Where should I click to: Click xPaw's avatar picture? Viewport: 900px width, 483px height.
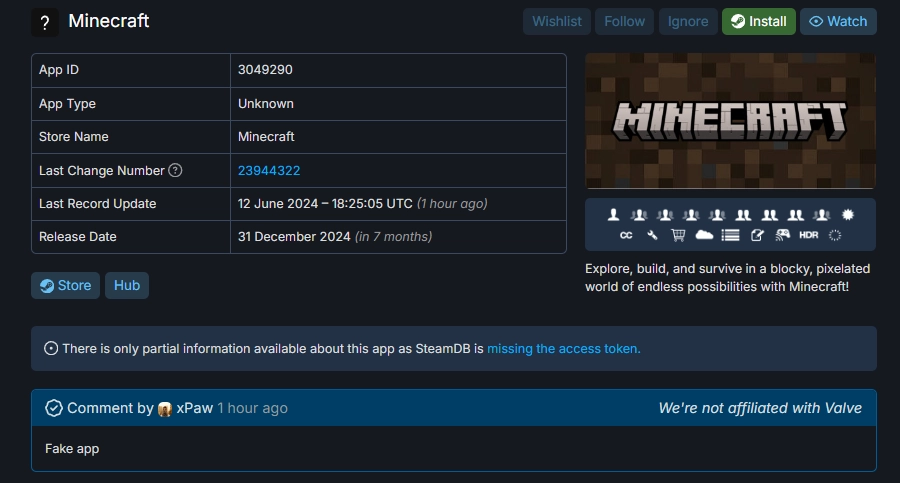165,409
